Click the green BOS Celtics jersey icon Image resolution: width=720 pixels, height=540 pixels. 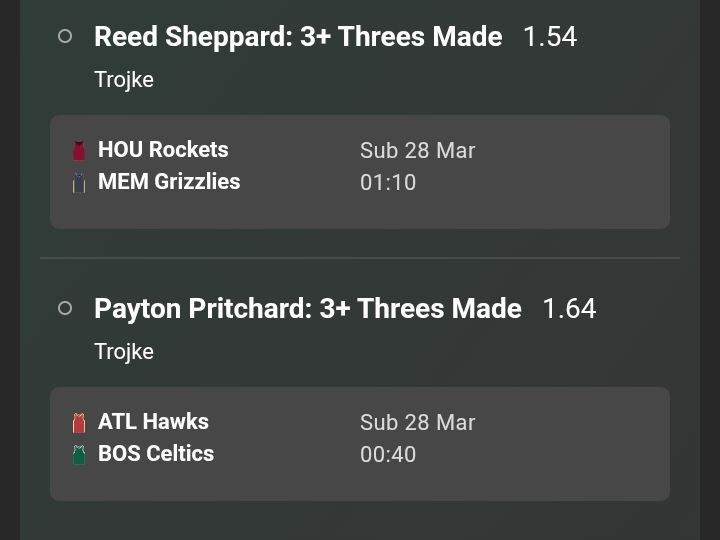tap(79, 455)
